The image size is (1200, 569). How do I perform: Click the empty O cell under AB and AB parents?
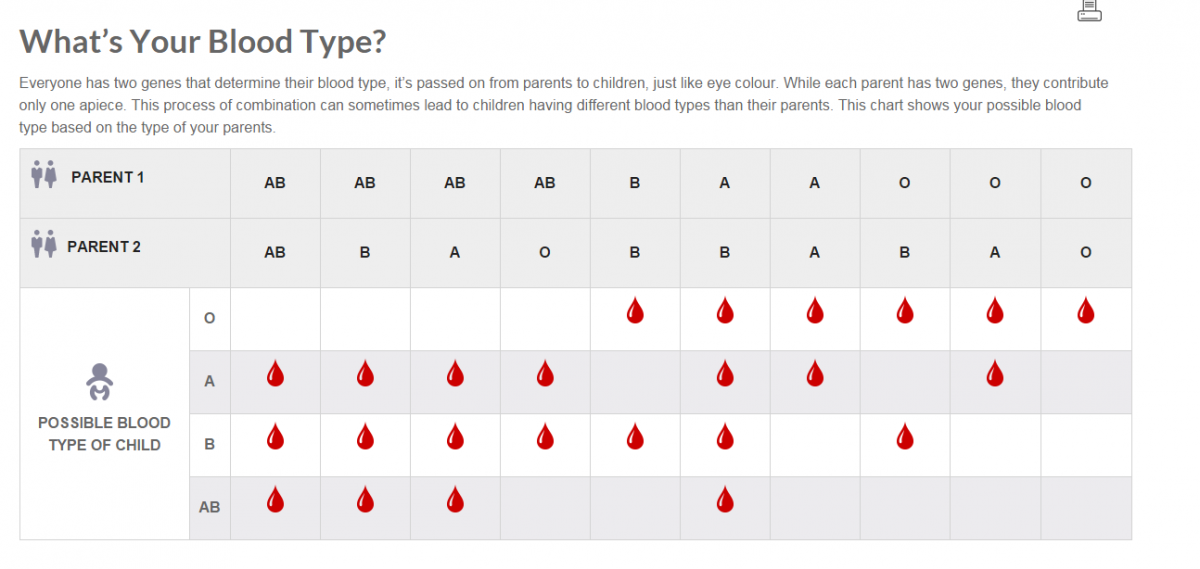[x=275, y=318]
